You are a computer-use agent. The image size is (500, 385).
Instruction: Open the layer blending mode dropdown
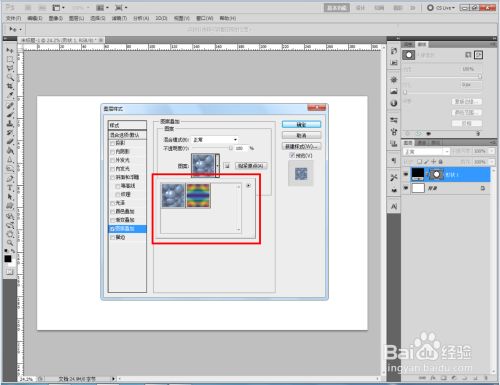[426, 152]
